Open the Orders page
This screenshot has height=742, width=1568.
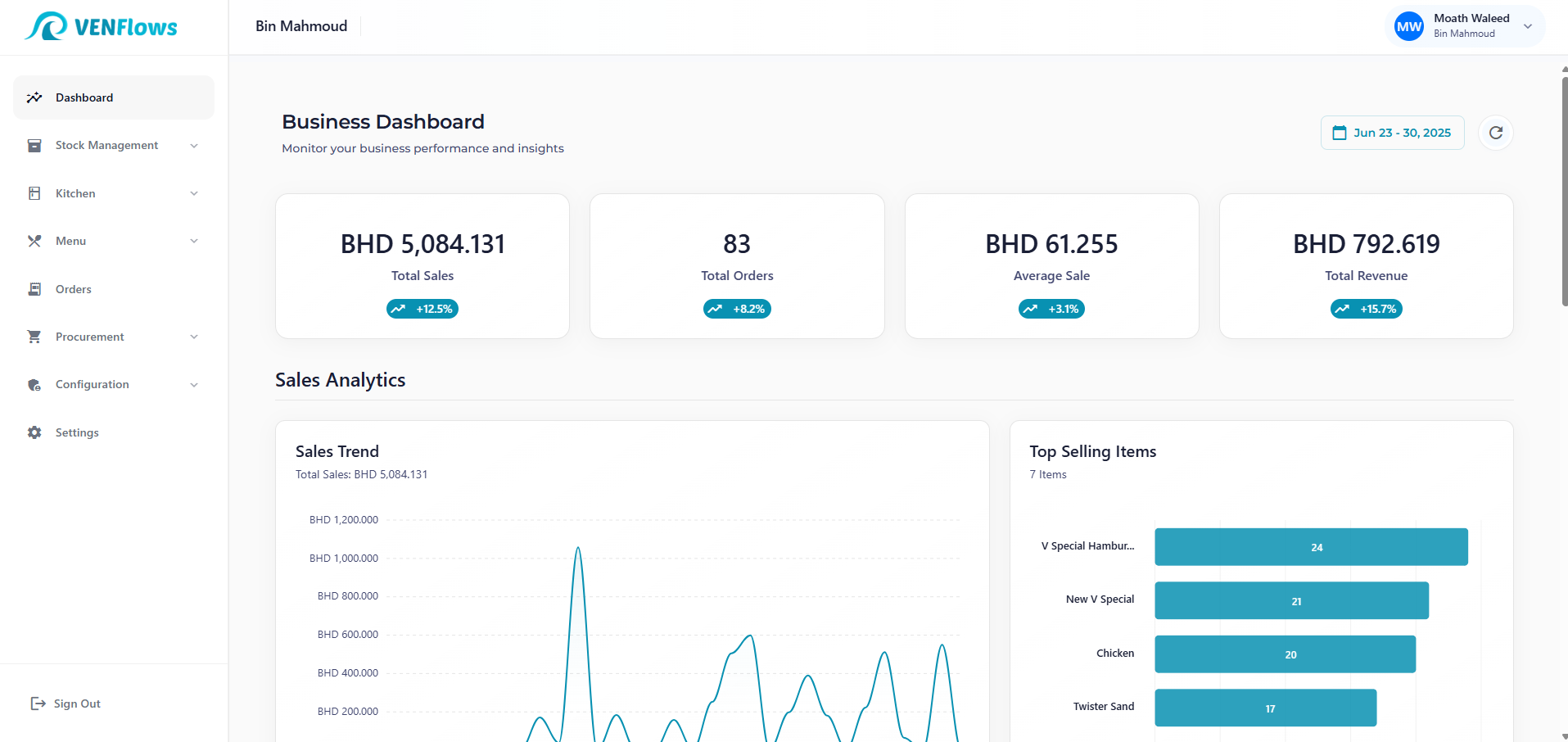pos(74,289)
